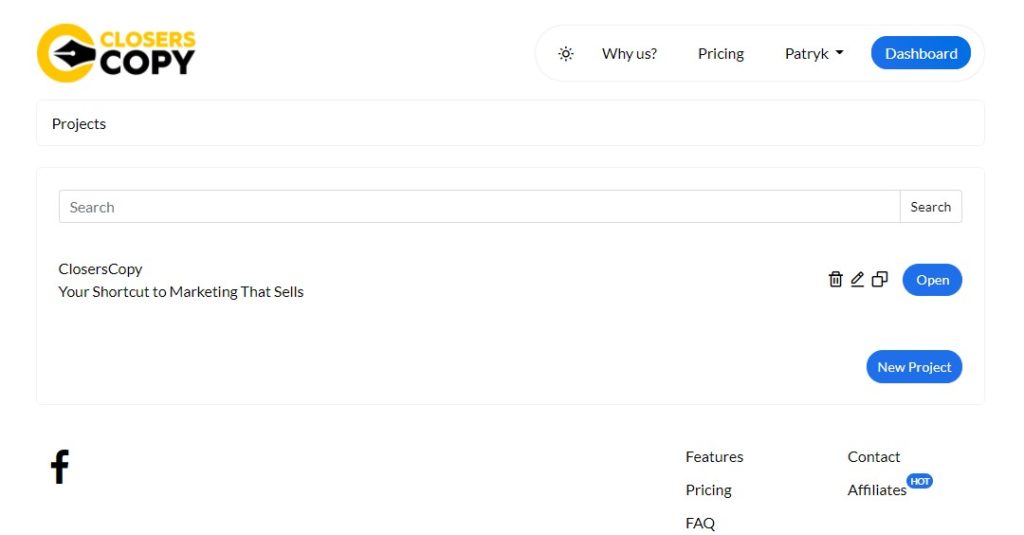This screenshot has height=535, width=1024.
Task: Create a New Project
Action: point(914,367)
